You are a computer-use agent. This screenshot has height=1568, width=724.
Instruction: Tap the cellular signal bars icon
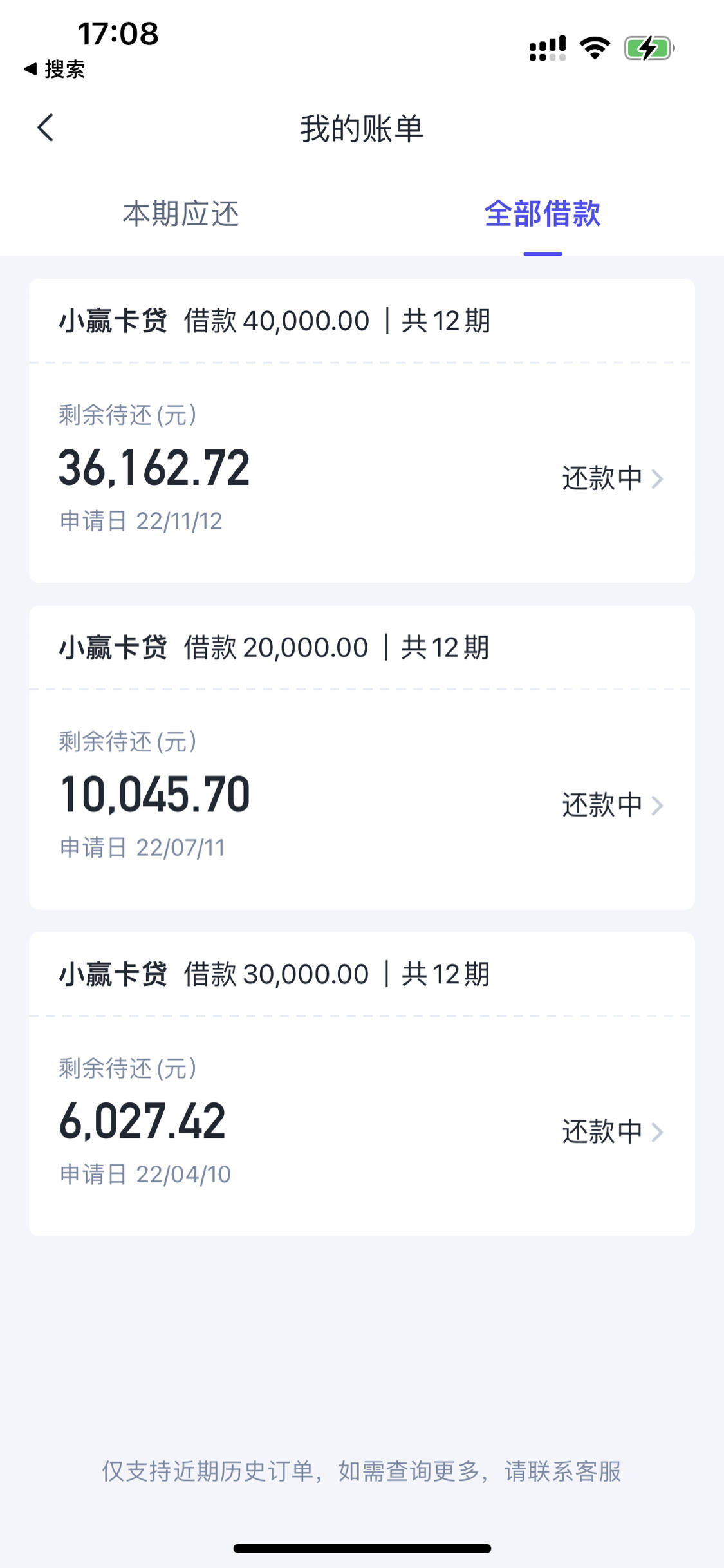pos(548,48)
